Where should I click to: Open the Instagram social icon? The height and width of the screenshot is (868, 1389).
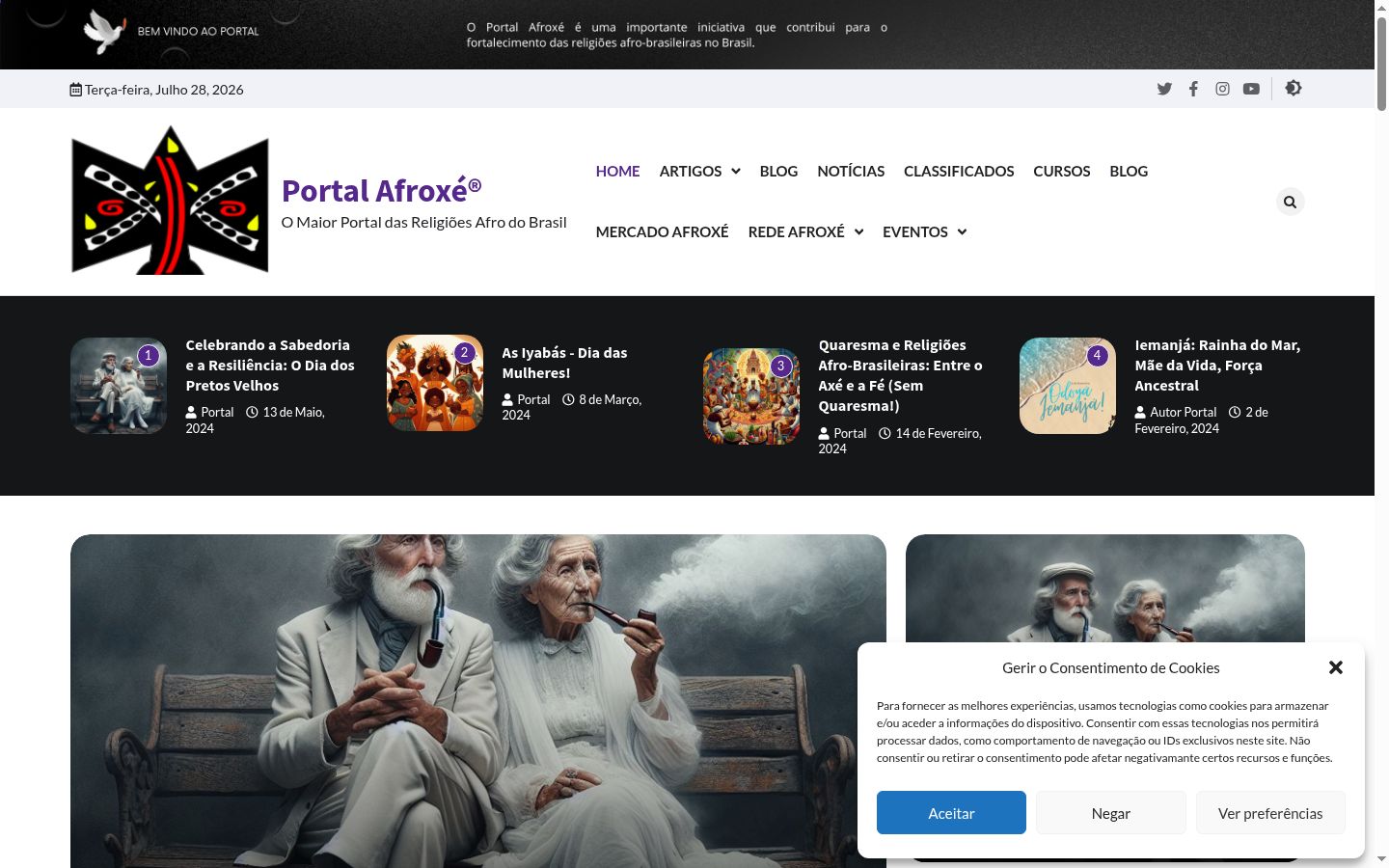[x=1222, y=89]
